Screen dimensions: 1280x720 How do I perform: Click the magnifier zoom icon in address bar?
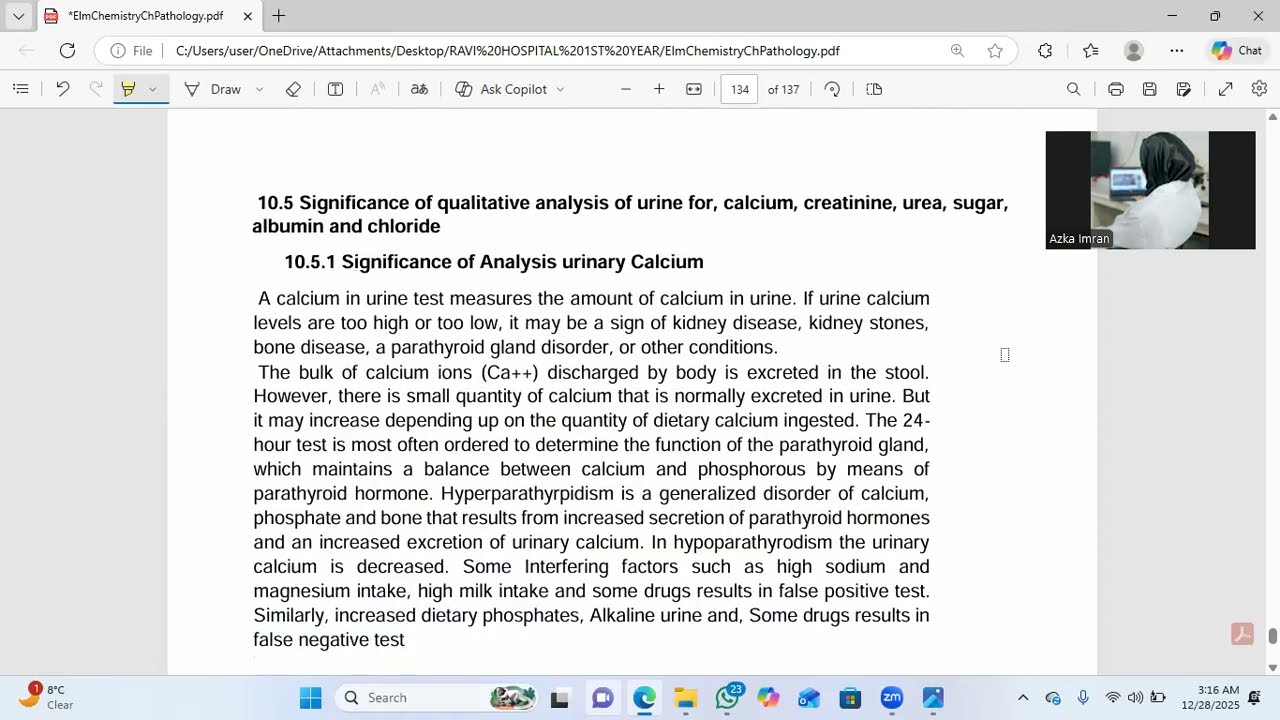(957, 50)
